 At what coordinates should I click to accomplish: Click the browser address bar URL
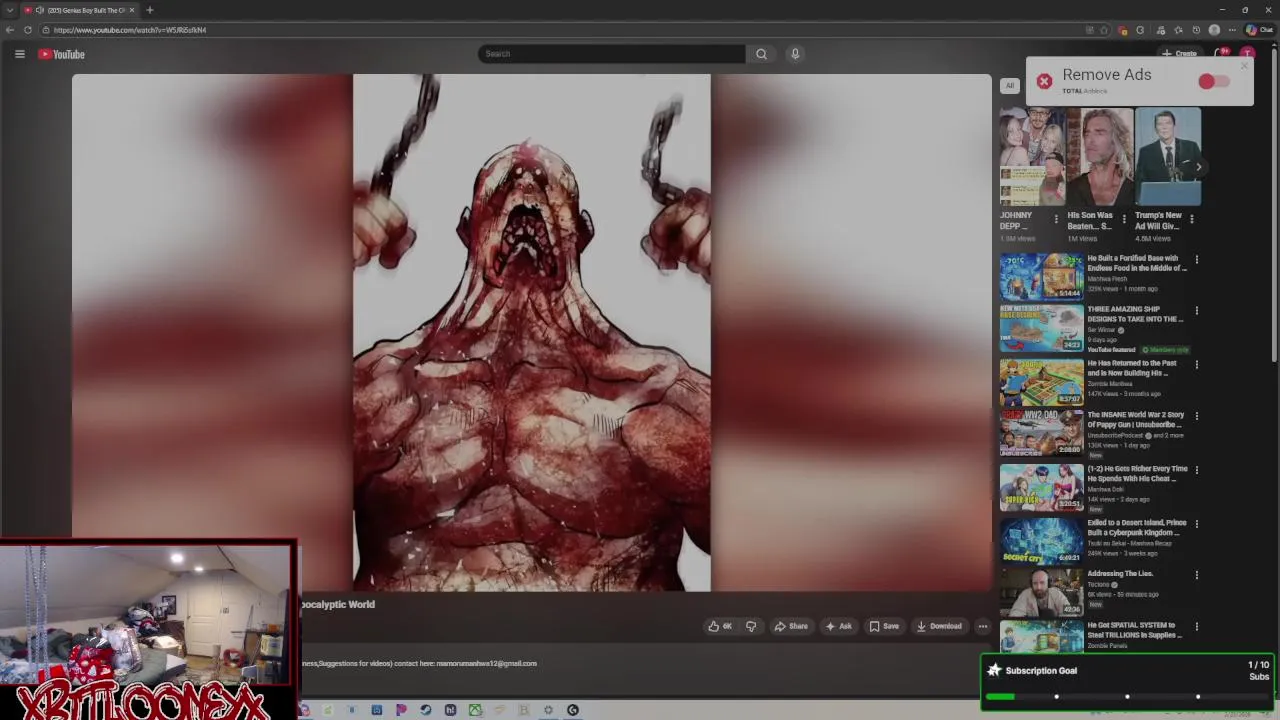click(x=130, y=30)
